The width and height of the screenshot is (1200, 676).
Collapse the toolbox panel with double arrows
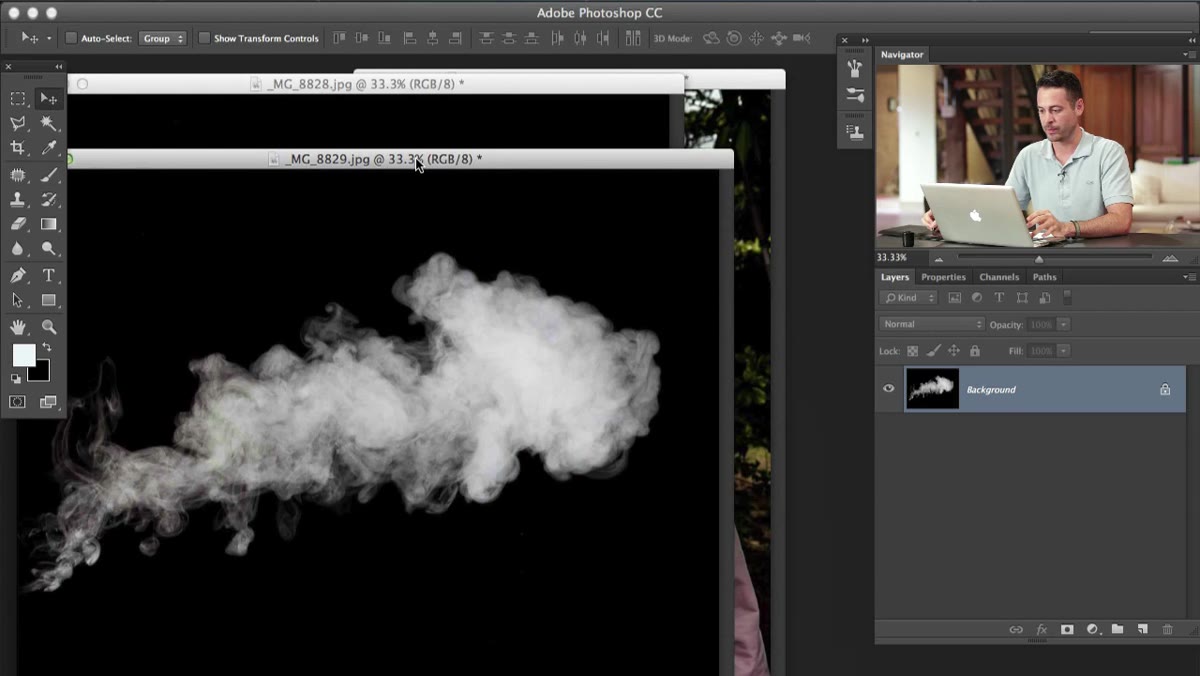tap(58, 67)
